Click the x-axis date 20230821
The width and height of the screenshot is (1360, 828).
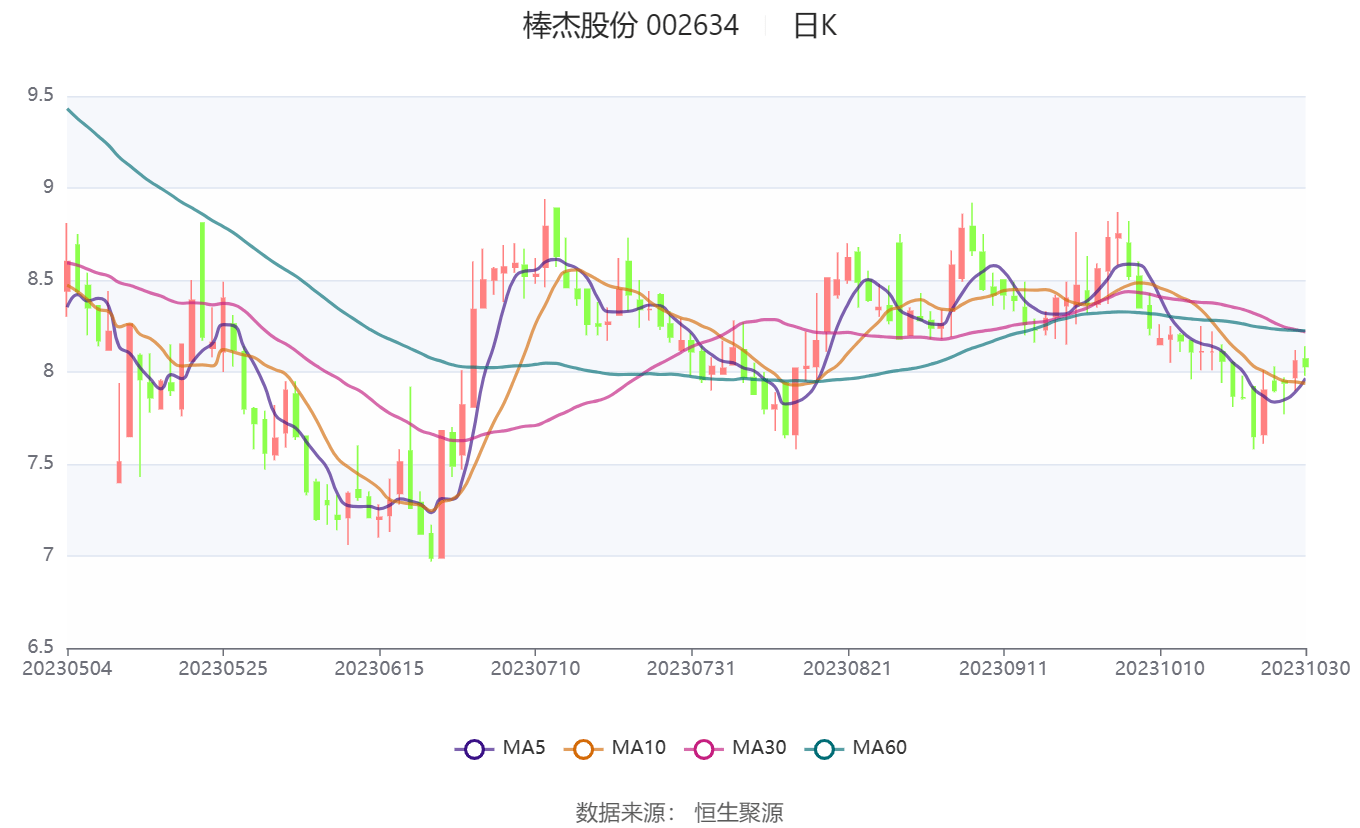point(847,668)
